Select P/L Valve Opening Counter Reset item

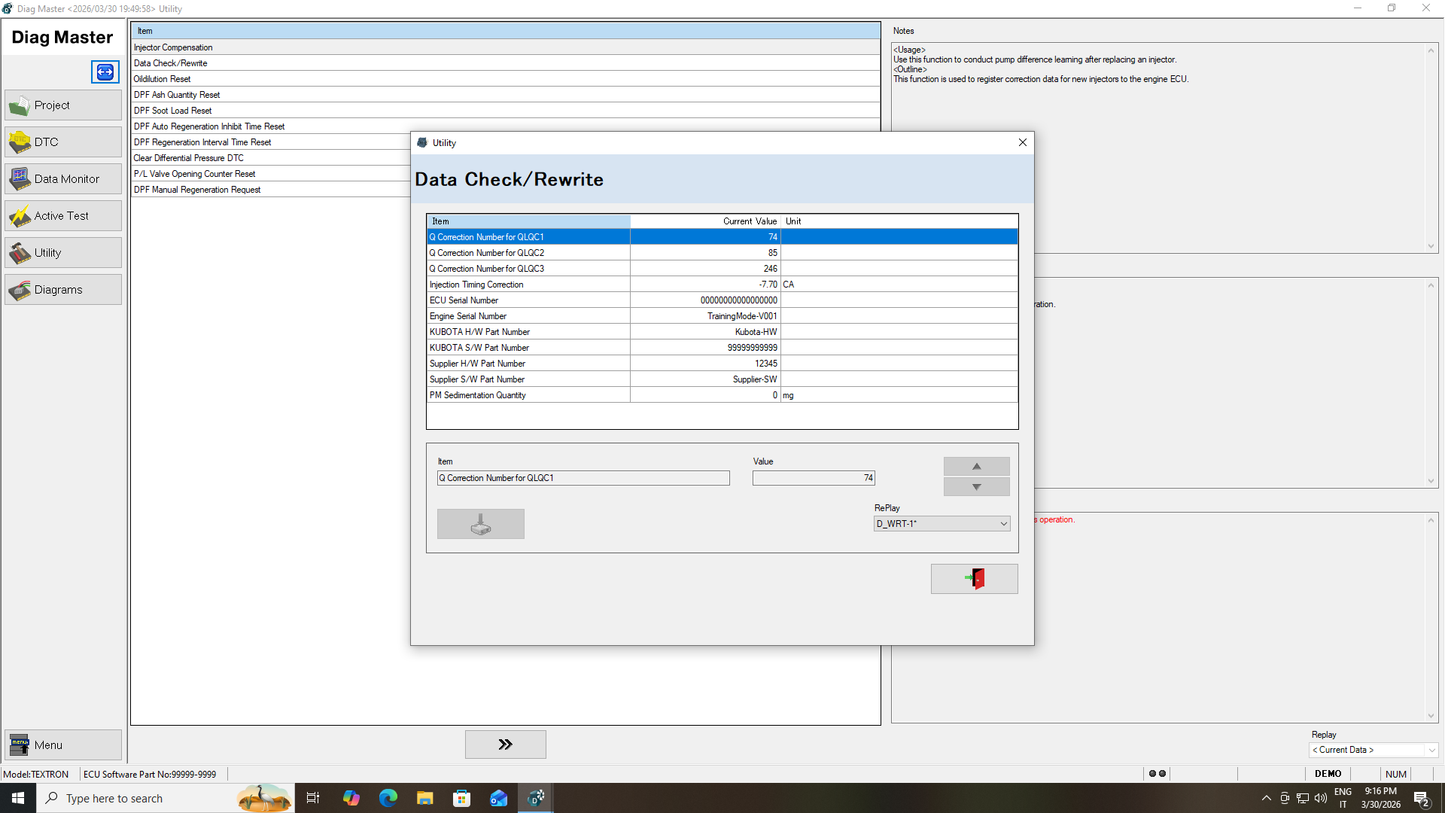click(271, 174)
